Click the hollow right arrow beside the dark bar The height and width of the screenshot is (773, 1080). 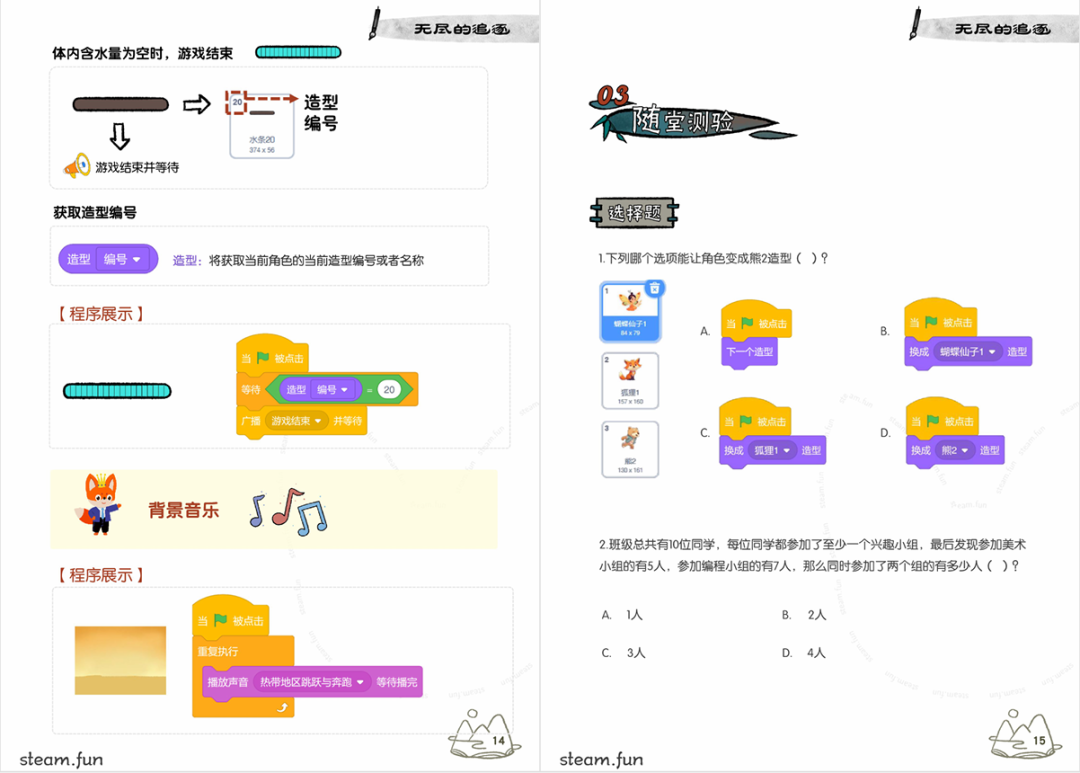coord(196,105)
